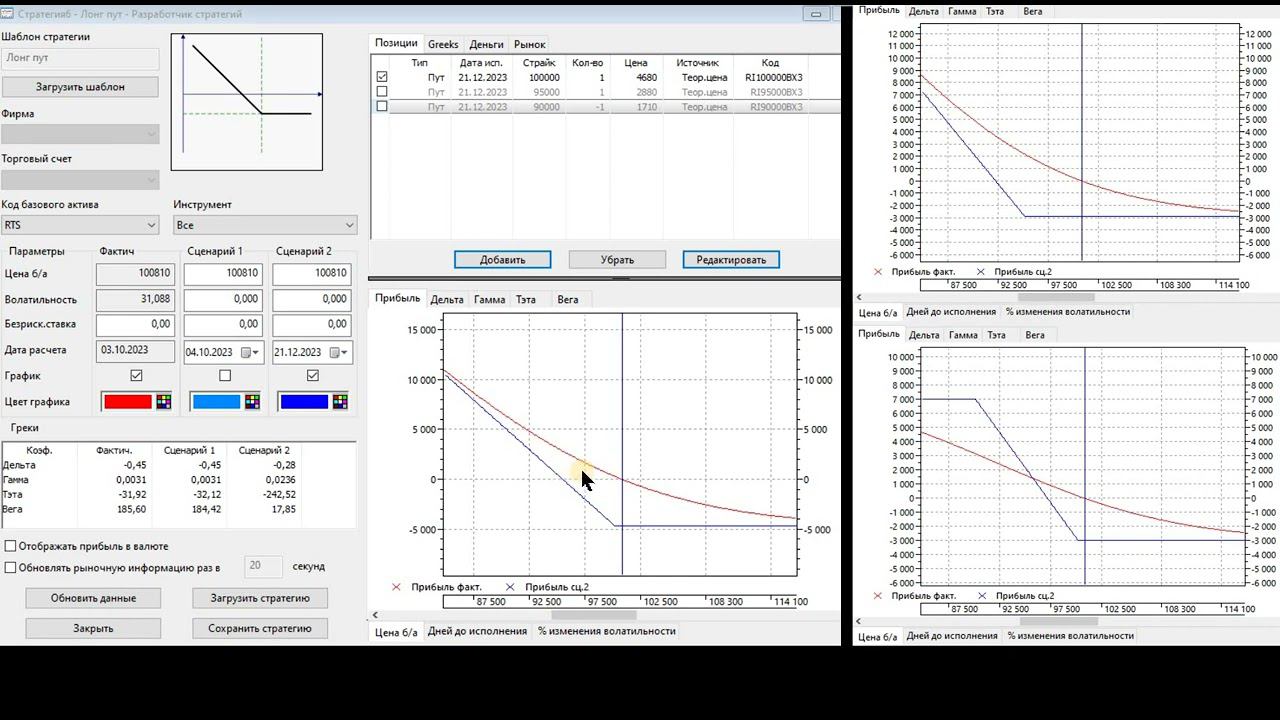1280x720 pixels.
Task: Open color palette for the Фактич graph color
Action: (164, 402)
